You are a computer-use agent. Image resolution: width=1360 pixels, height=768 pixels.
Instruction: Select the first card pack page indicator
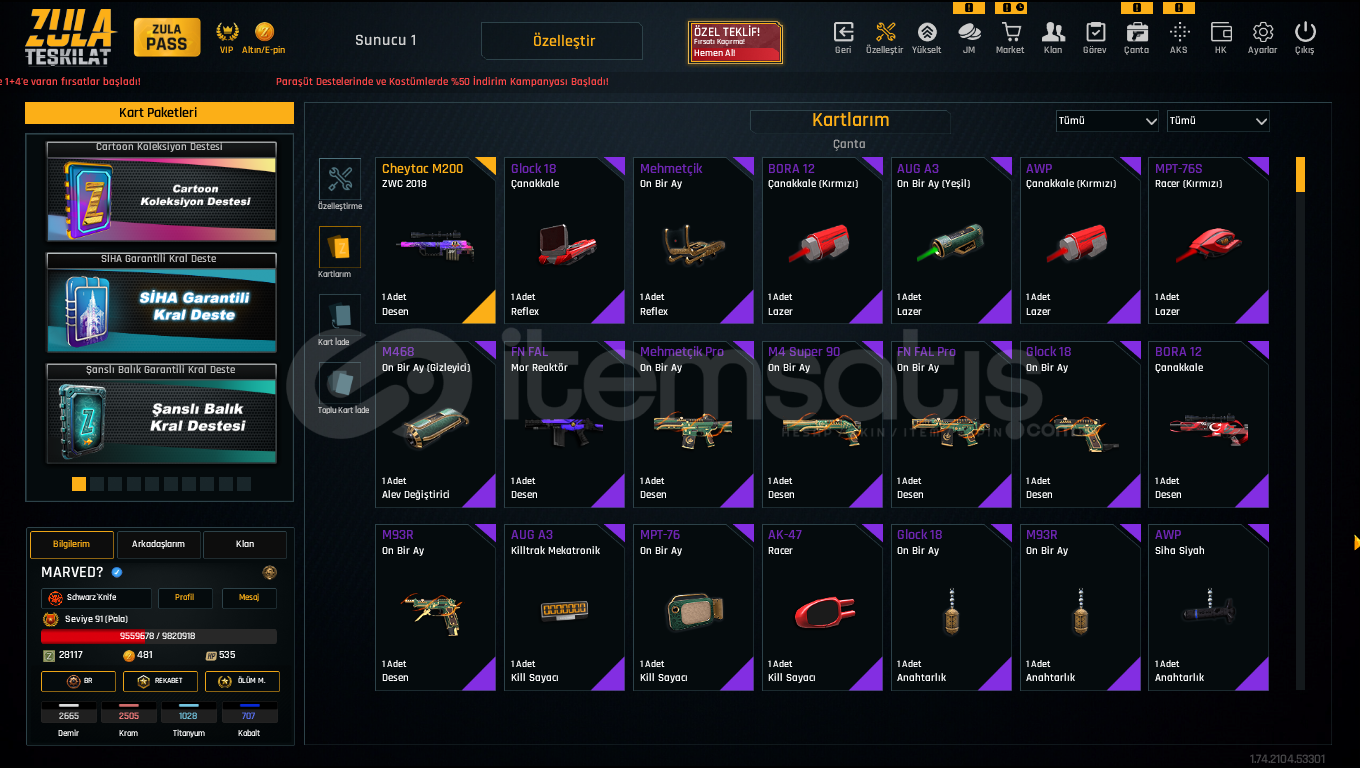click(79, 484)
